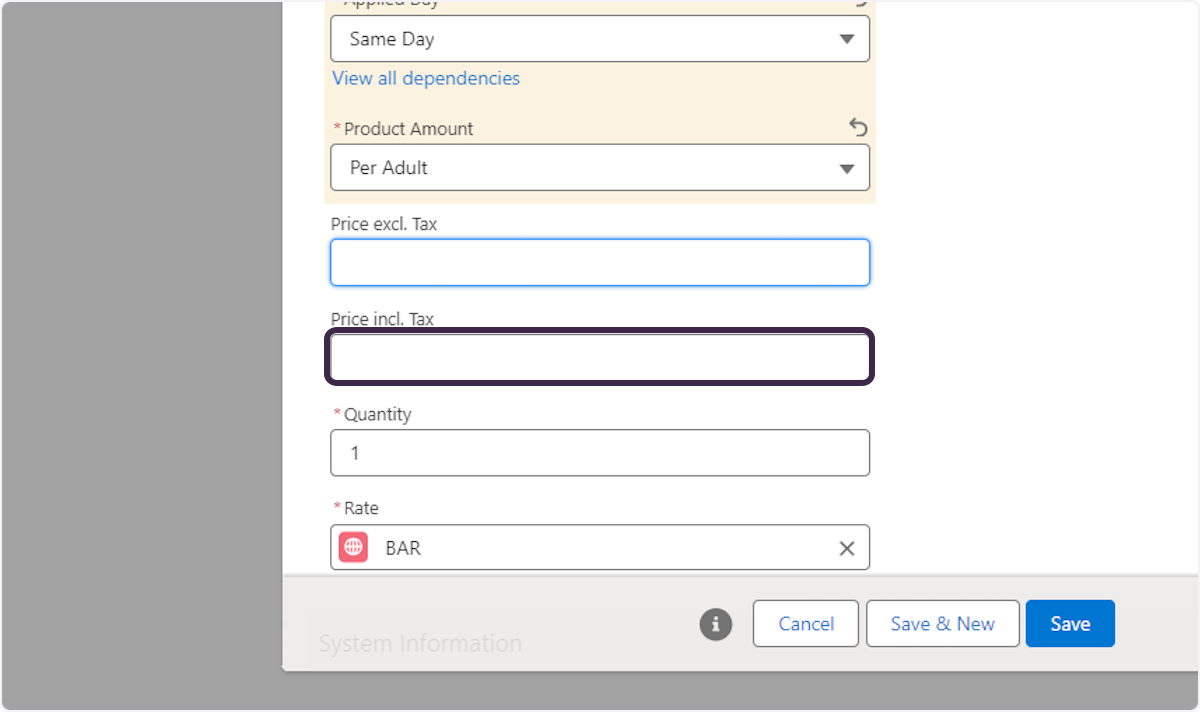Save the record with Save button
The width and height of the screenshot is (1200, 712).
coord(1069,624)
